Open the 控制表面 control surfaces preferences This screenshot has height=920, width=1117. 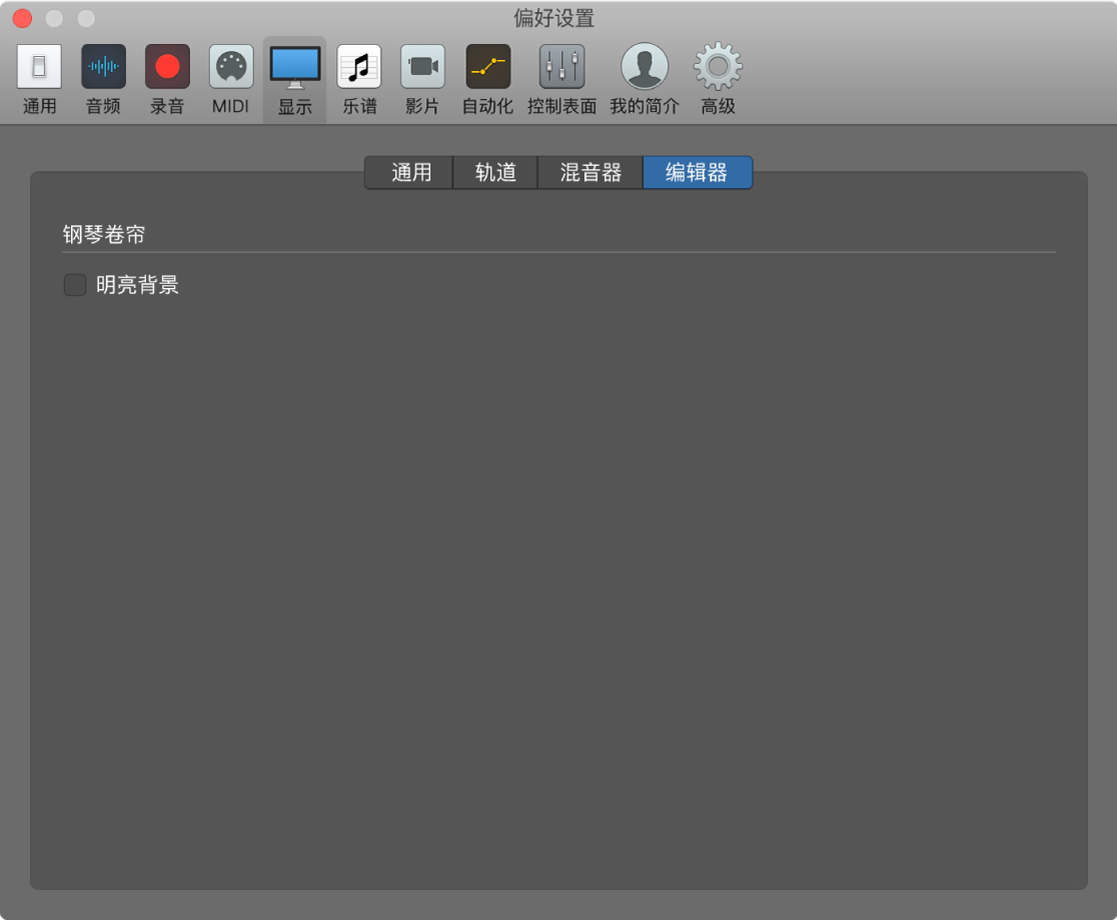(x=562, y=79)
